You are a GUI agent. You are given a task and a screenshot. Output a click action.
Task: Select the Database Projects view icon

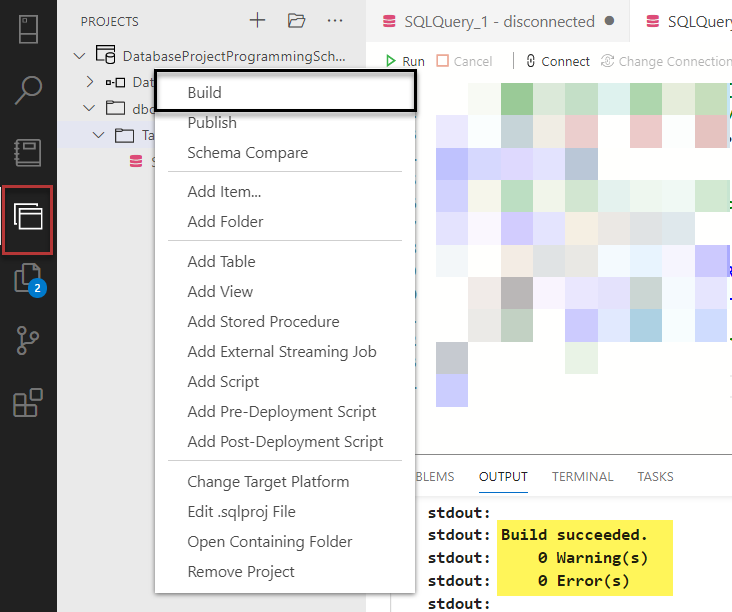point(28,216)
